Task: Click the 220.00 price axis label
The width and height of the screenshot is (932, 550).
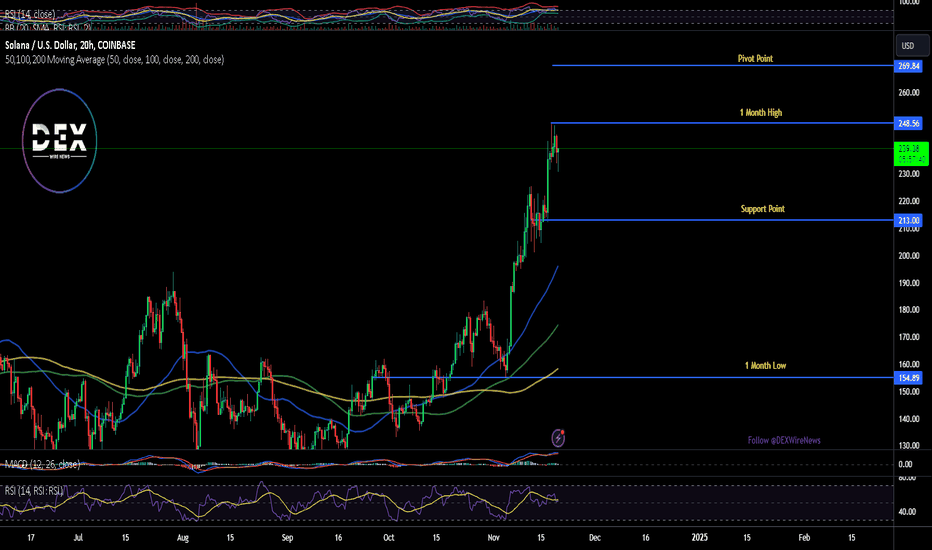Action: [909, 202]
